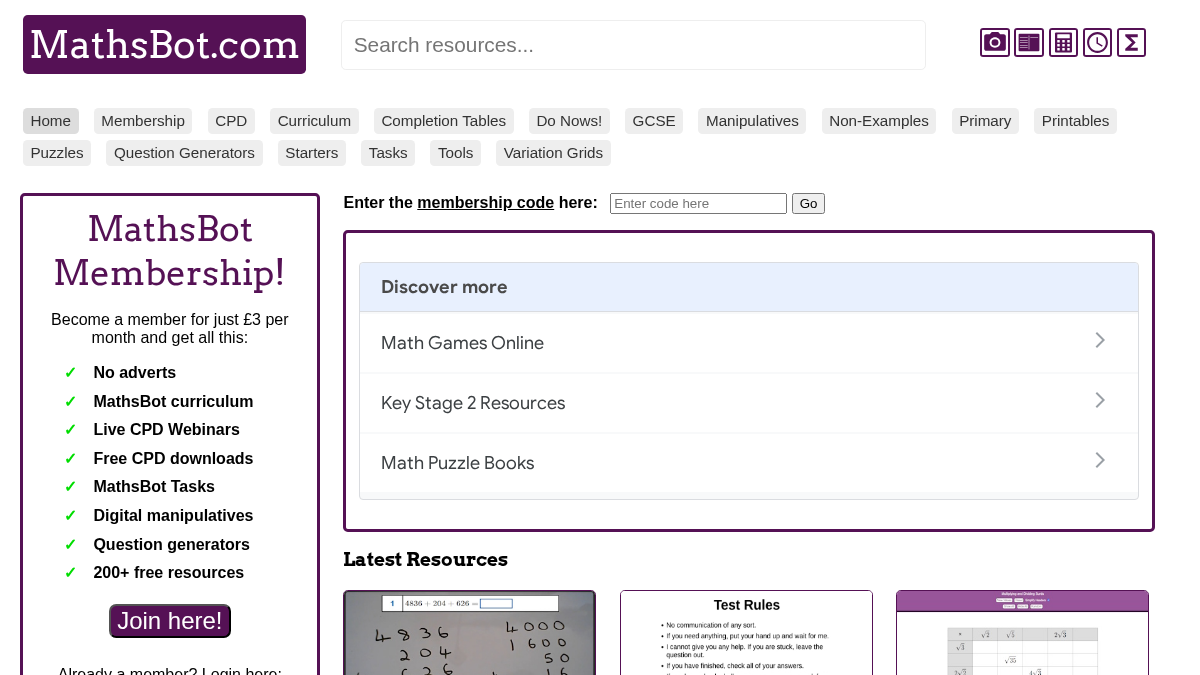Open the Tools section
Viewport: 1200px width, 675px height.
pyautogui.click(x=455, y=153)
